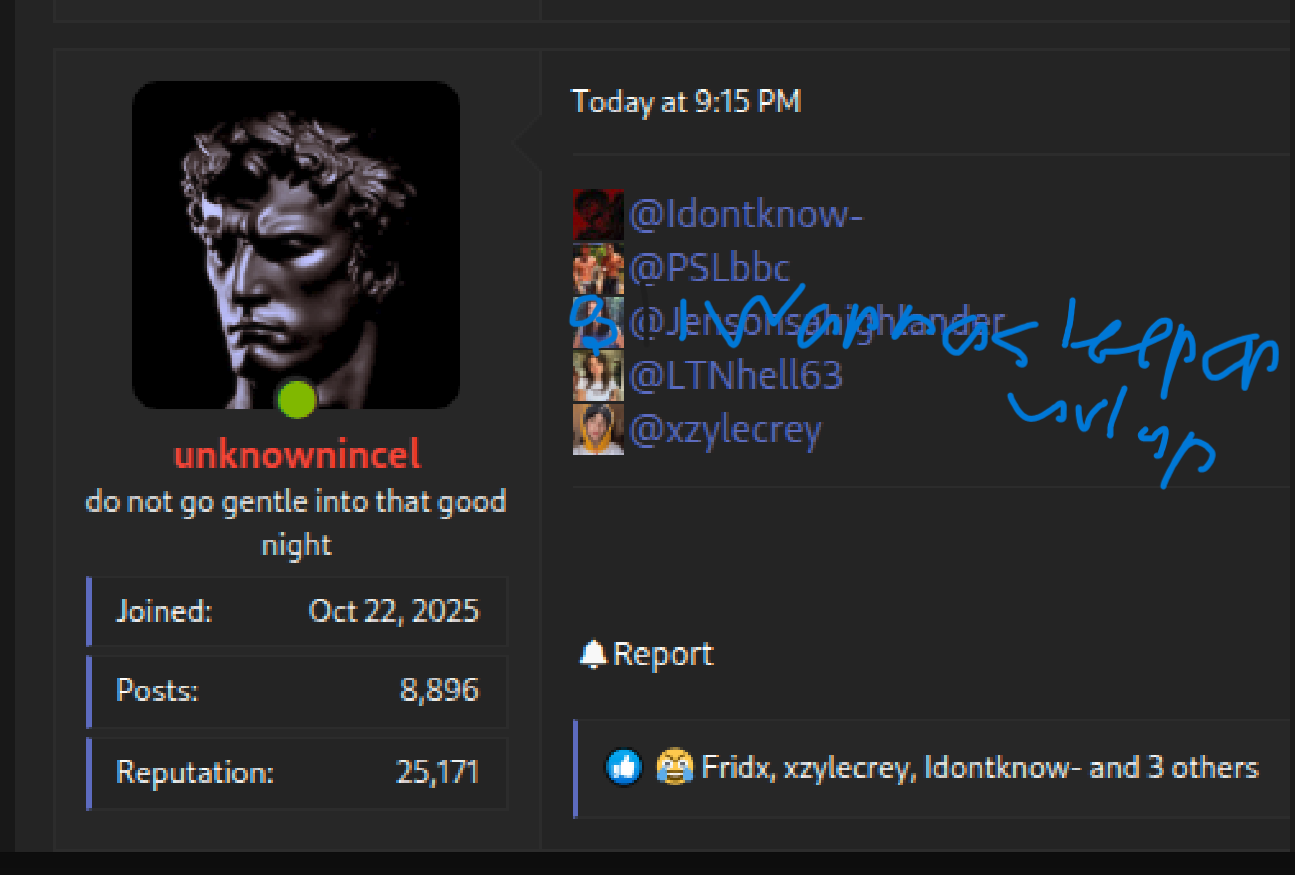The height and width of the screenshot is (875, 1295).
Task: Open the avatar beside the Jensonsanghvander mention
Action: 598,322
